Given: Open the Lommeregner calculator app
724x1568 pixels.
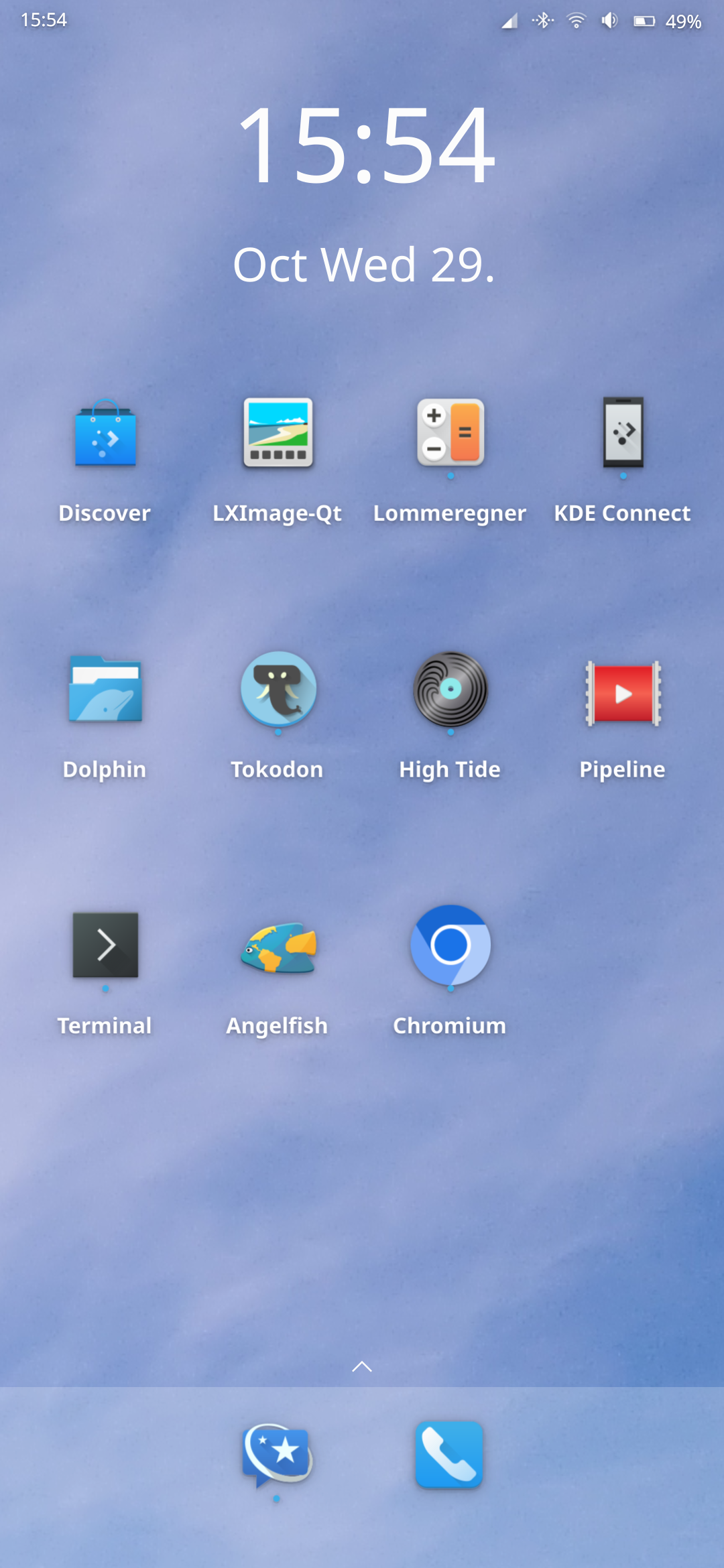Looking at the screenshot, I should (450, 434).
